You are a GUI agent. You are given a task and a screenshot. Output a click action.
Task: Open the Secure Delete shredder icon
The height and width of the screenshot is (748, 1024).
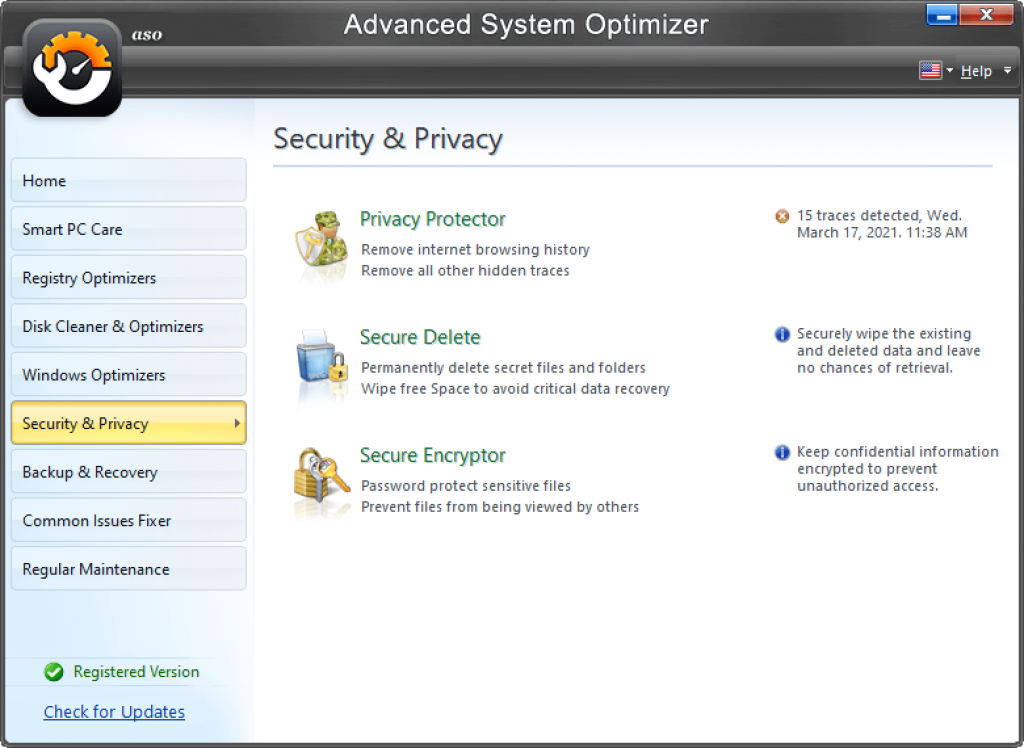(321, 357)
